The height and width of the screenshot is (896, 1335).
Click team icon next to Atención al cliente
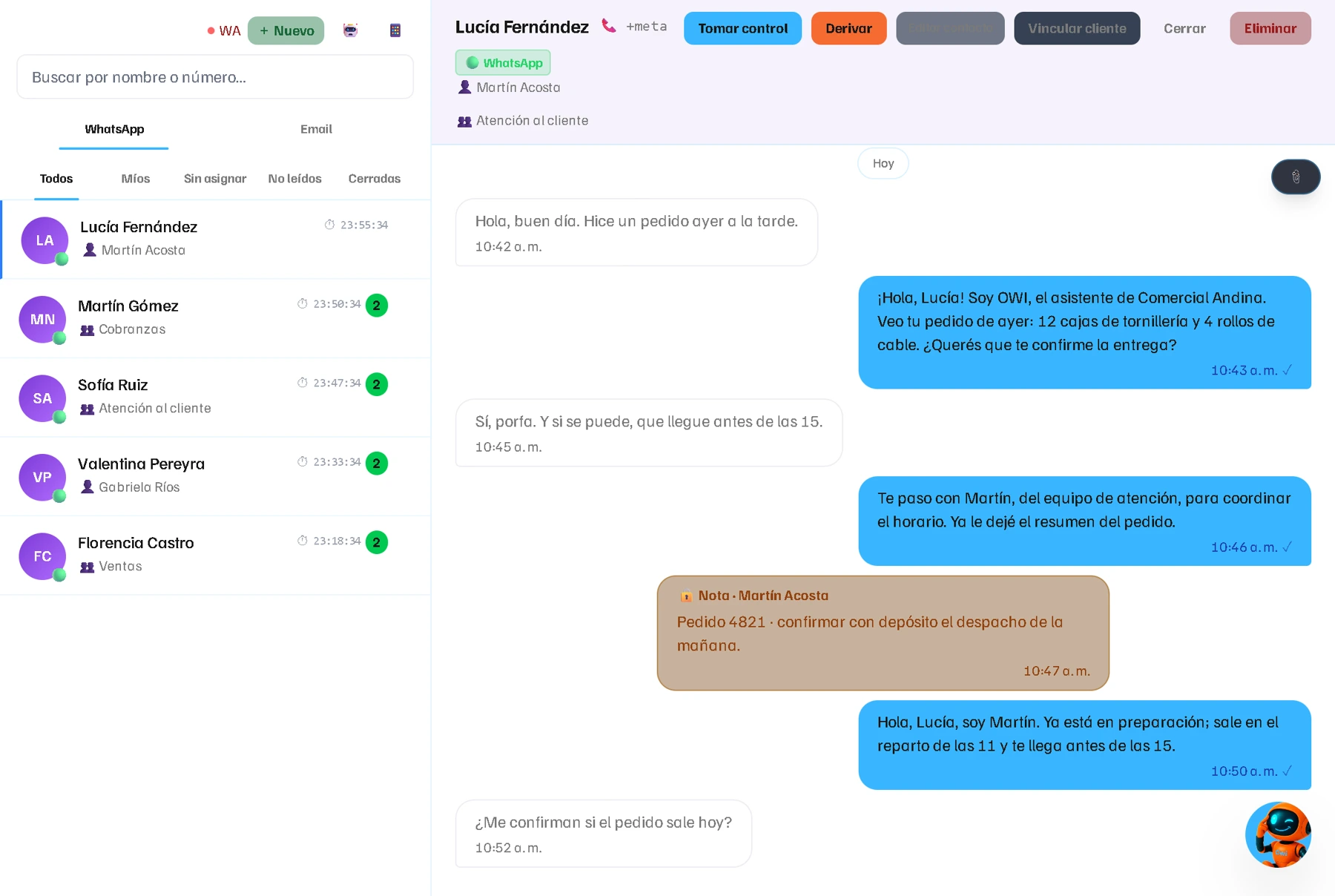[x=464, y=121]
